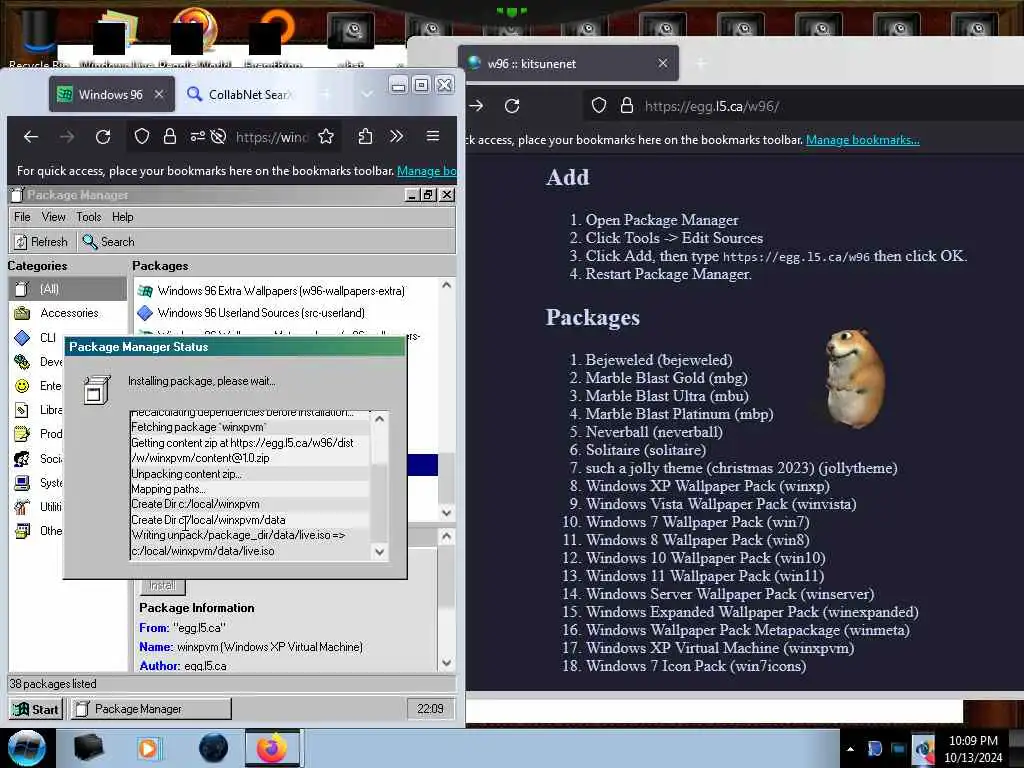Bookmark page with the star icon

point(326,136)
